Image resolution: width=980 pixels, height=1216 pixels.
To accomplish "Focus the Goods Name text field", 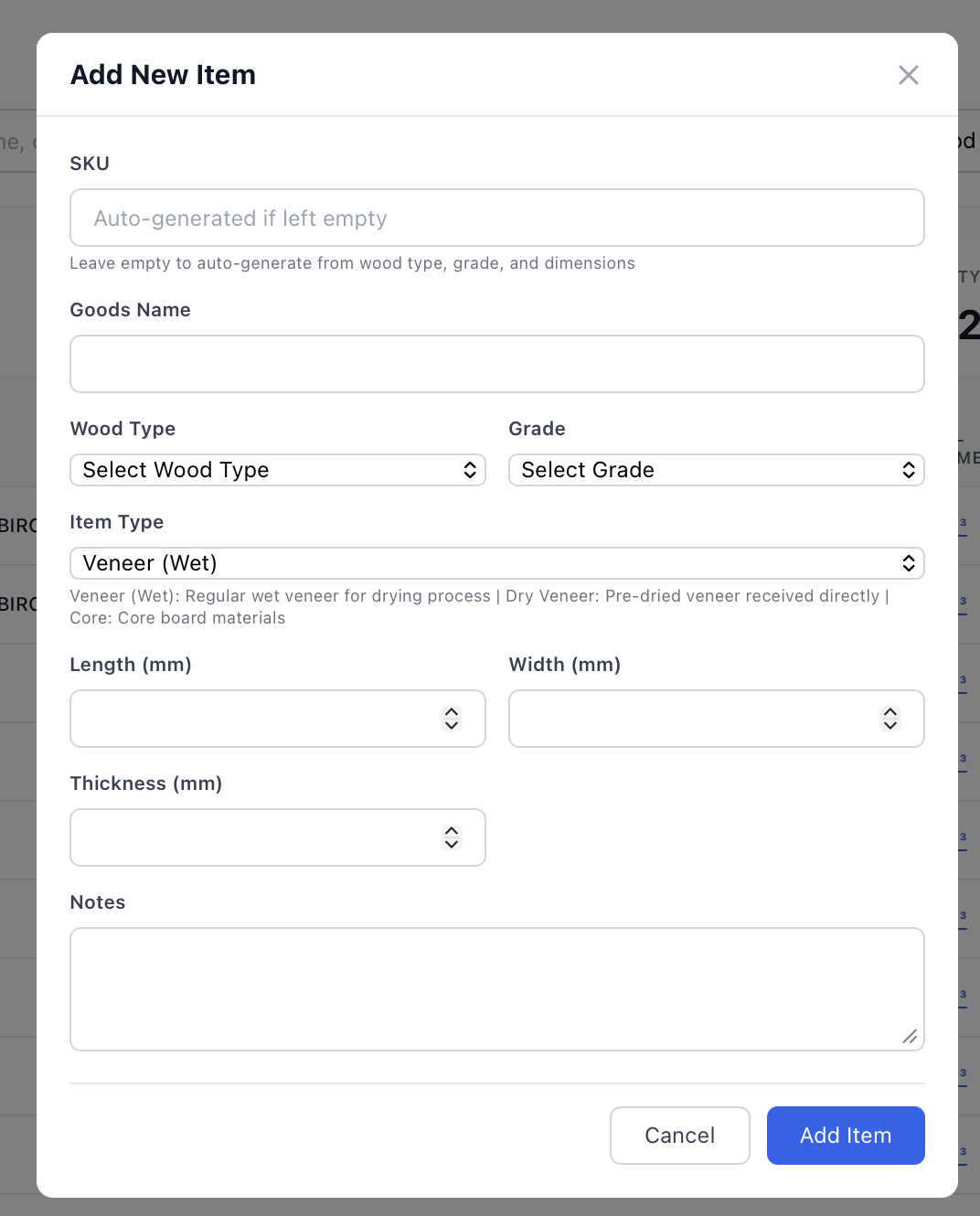I will 496,364.
